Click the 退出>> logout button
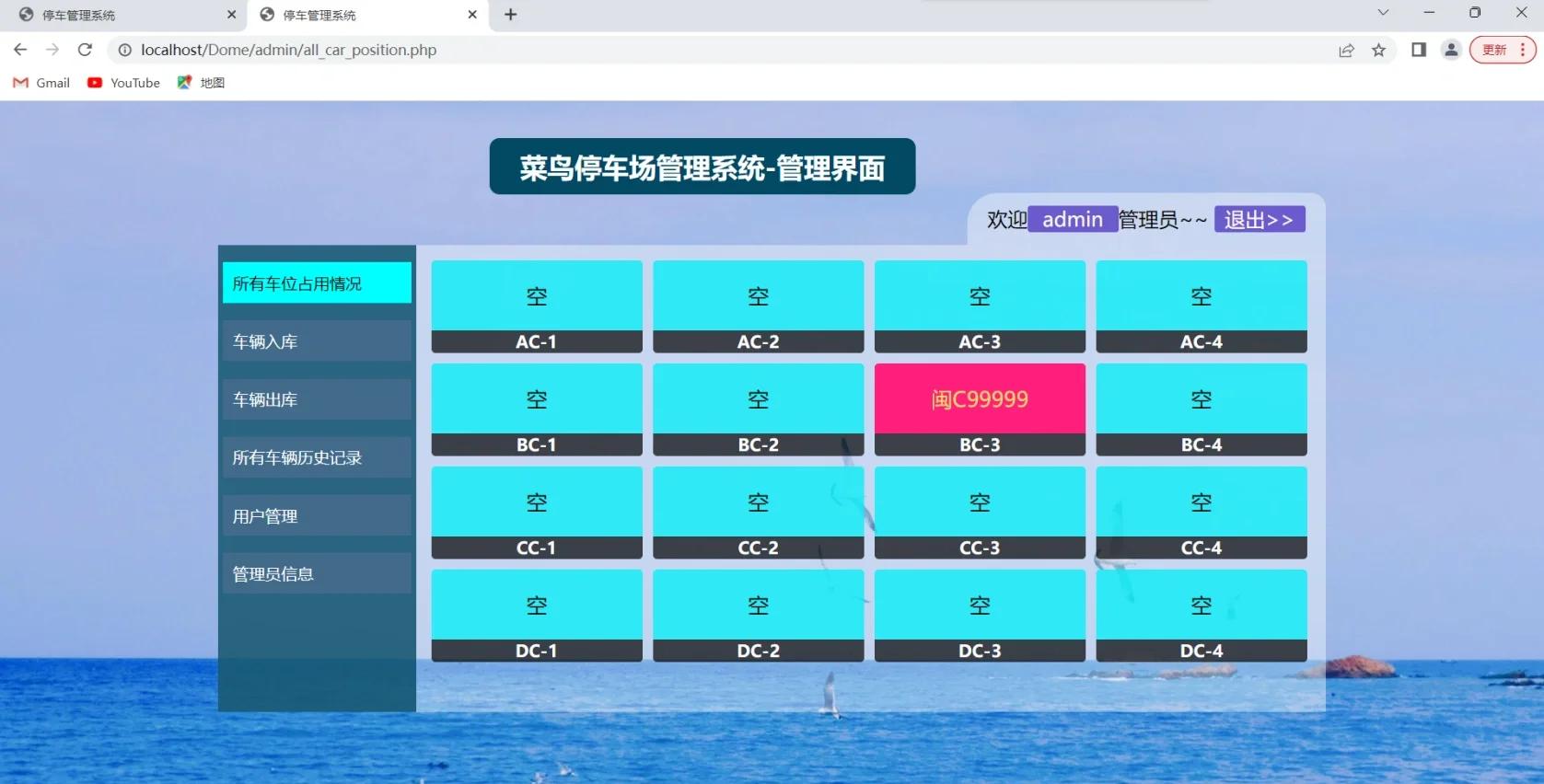Viewport: 1544px width, 784px height. click(1260, 219)
